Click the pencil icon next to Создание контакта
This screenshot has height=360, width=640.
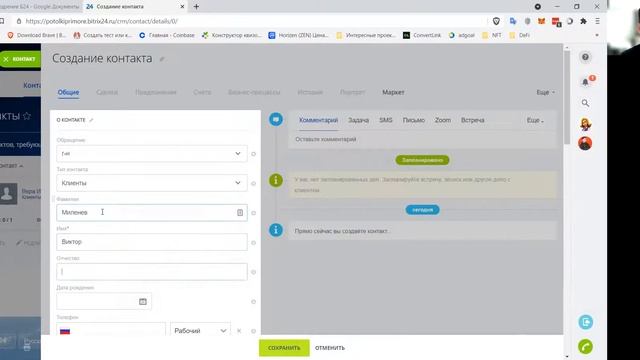coord(162,59)
